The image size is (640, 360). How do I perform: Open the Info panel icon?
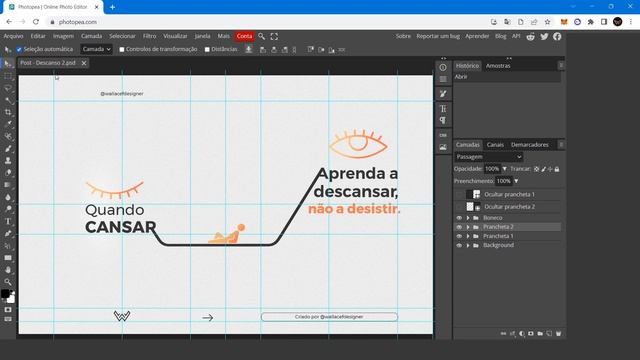point(443,67)
